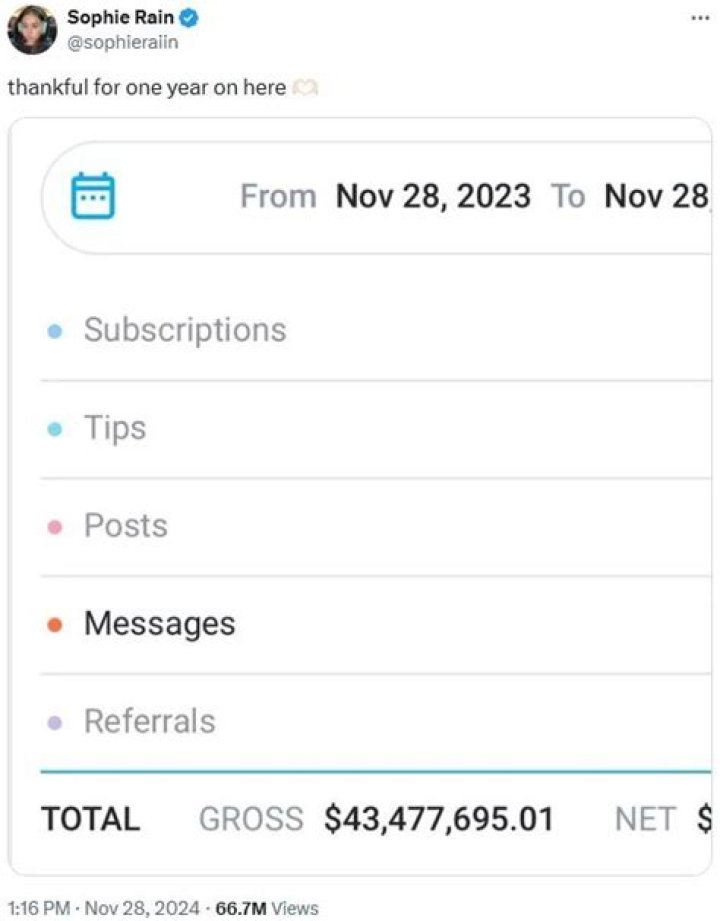
Task: Open the three-dot more options menu
Action: (x=700, y=19)
